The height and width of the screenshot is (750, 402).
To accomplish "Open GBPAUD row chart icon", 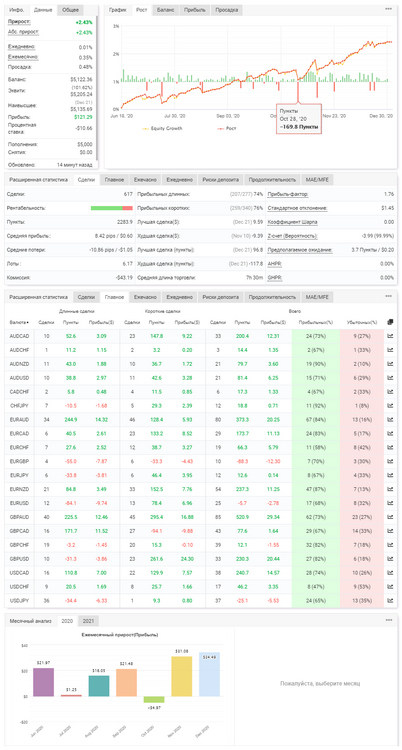I will 390,517.
